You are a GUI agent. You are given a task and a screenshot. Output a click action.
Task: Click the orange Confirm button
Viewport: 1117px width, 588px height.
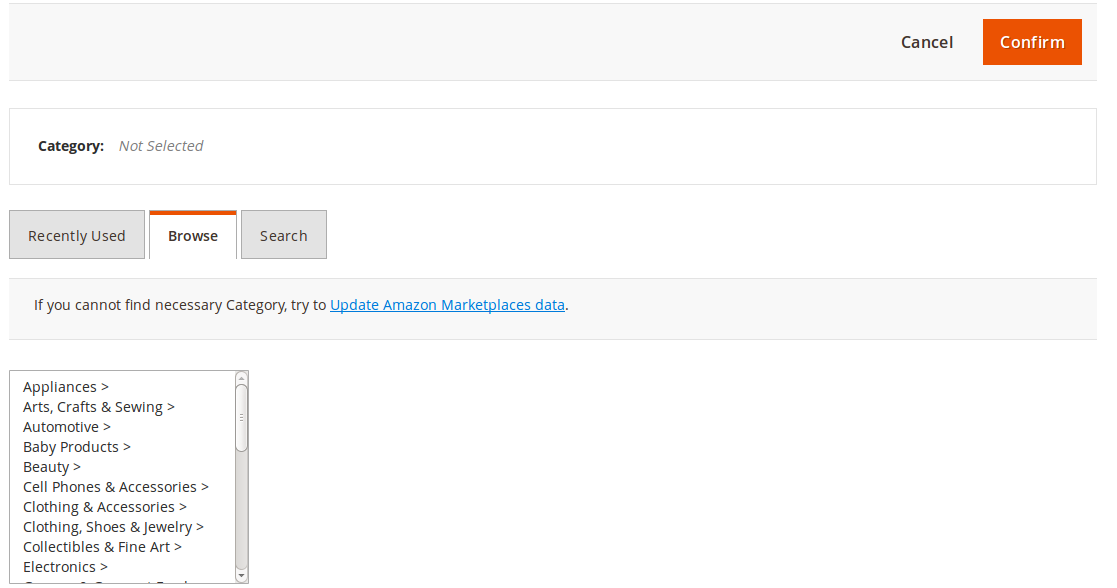point(1031,42)
